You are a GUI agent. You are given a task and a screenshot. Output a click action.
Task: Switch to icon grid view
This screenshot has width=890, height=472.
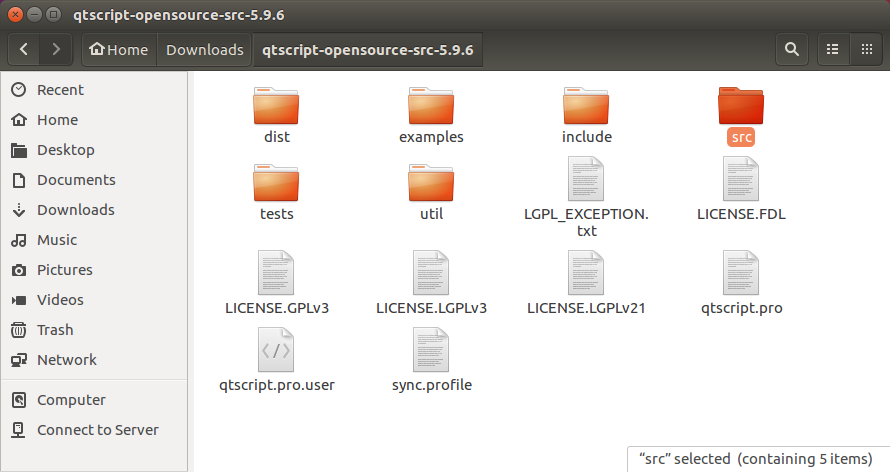click(x=865, y=49)
